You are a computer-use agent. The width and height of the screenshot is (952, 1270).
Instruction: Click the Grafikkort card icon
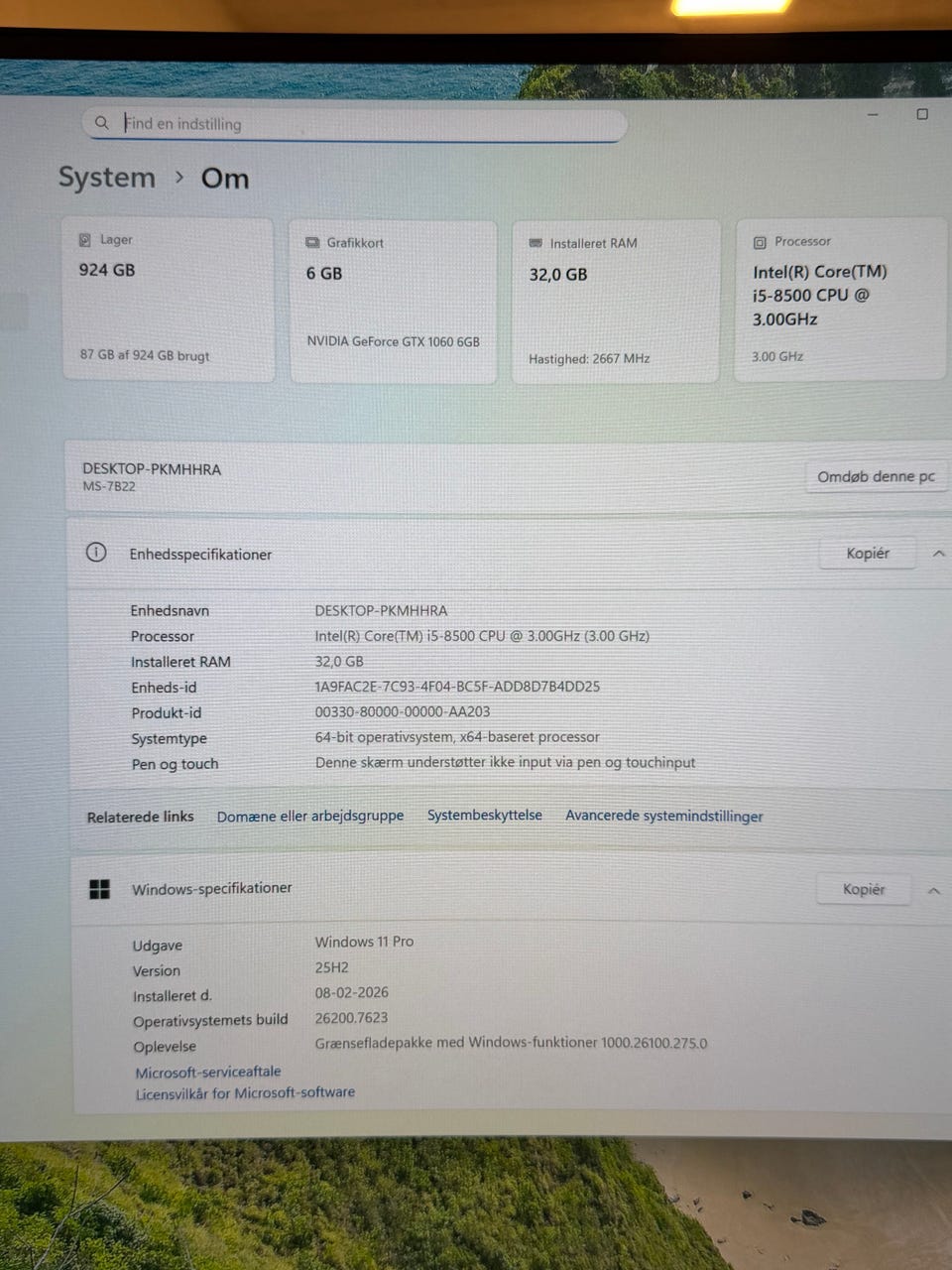pyautogui.click(x=312, y=242)
